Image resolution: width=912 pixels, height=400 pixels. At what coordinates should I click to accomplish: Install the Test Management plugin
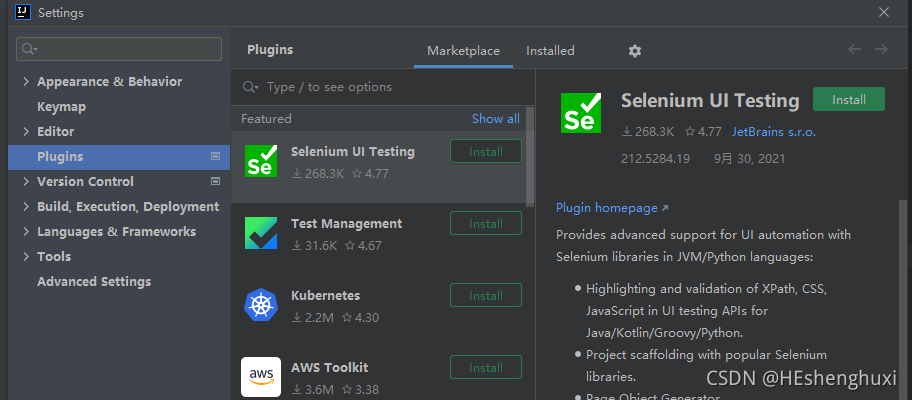coord(486,224)
